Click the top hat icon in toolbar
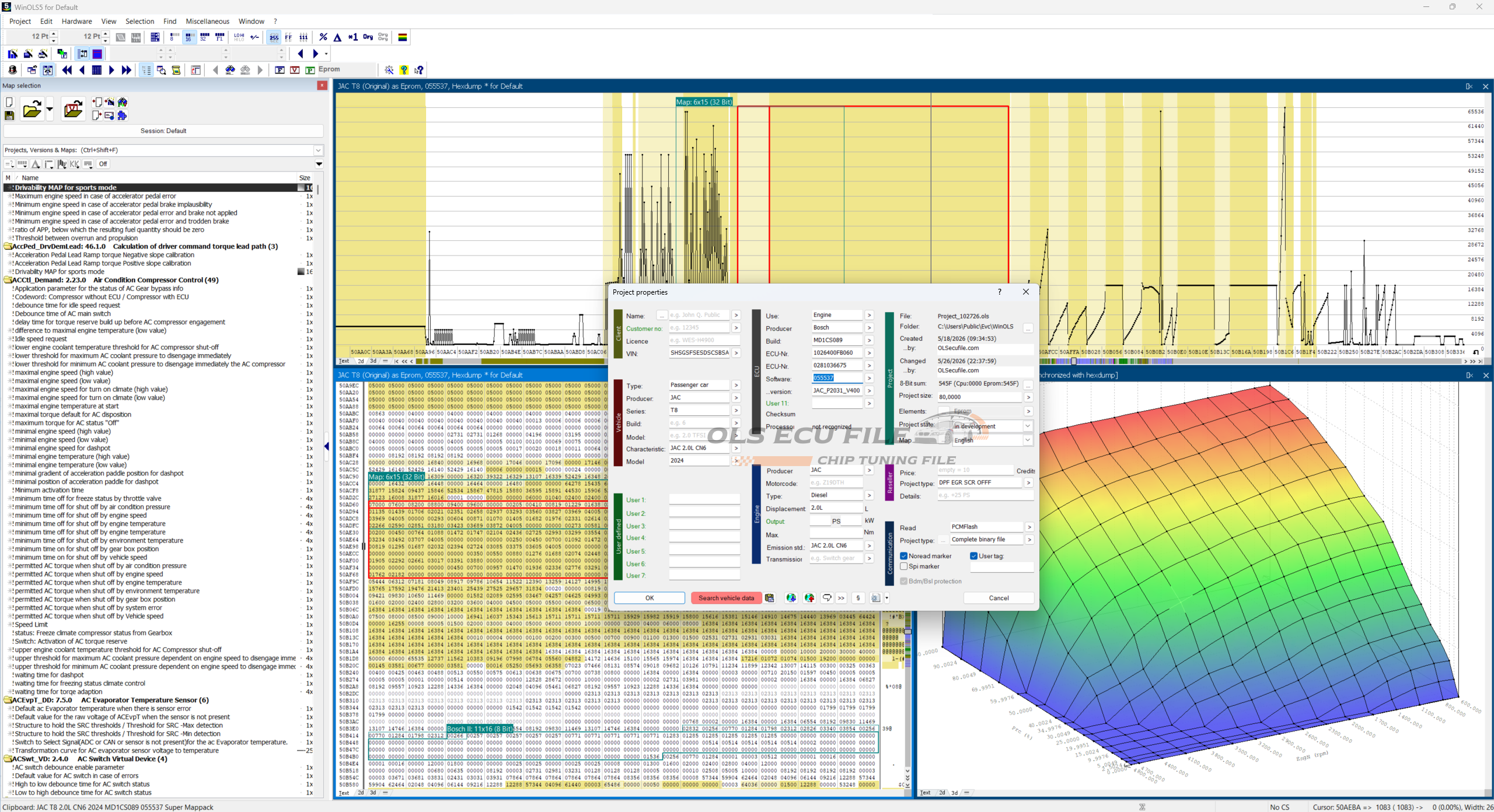Image resolution: width=1494 pixels, height=812 pixels. tap(13, 70)
